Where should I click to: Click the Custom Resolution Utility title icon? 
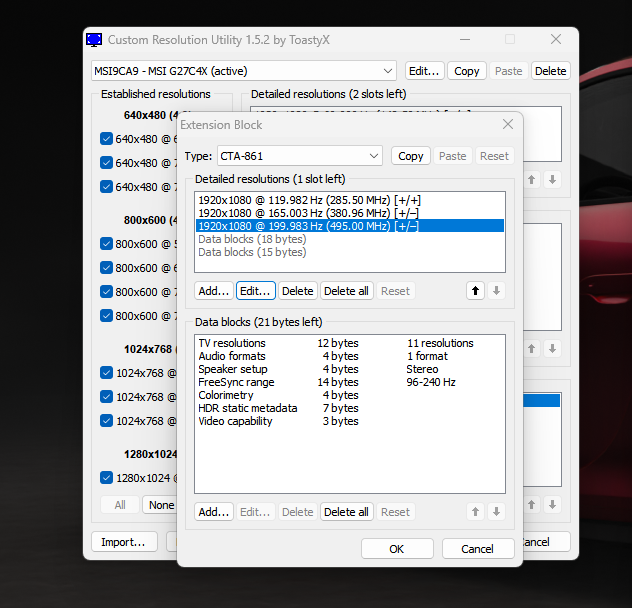[x=94, y=40]
